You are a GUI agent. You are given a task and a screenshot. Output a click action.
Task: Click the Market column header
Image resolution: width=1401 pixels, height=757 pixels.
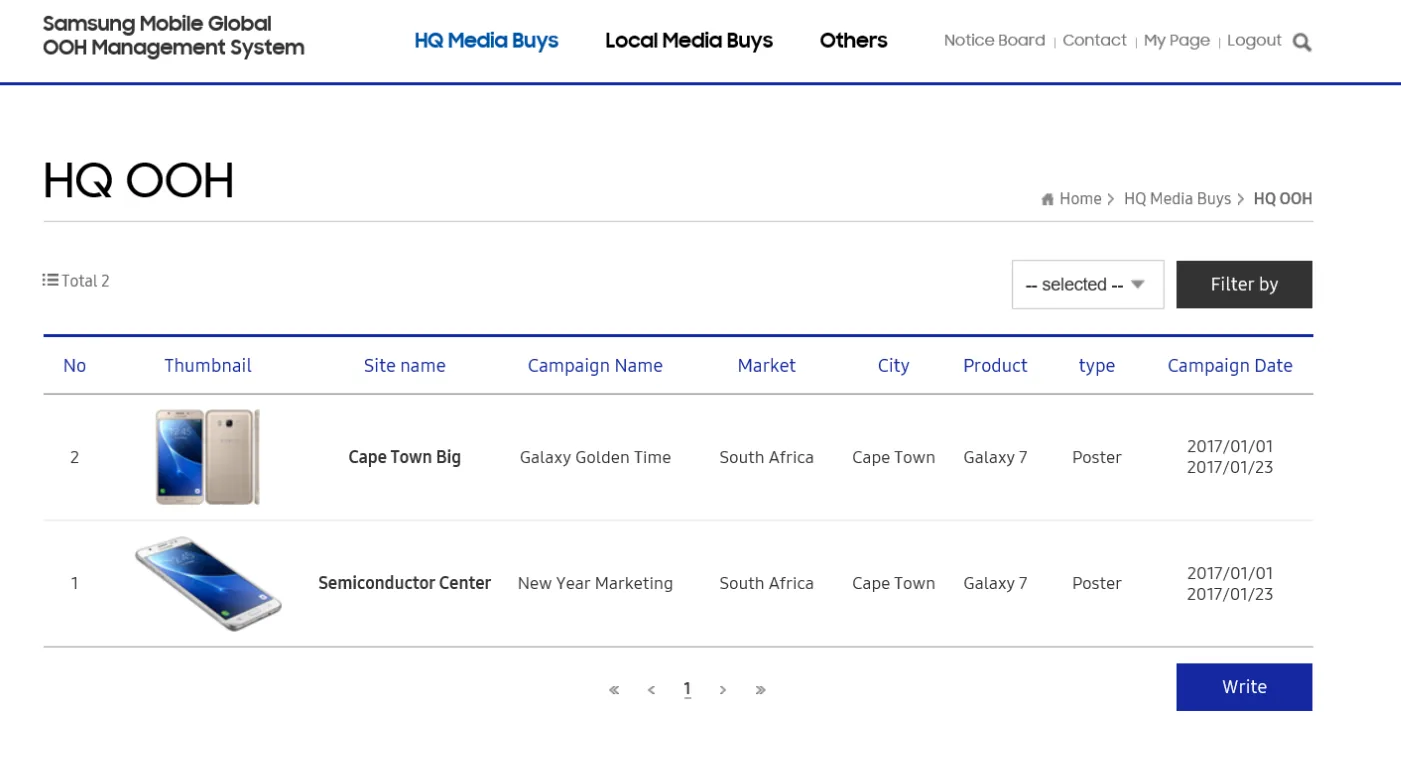(766, 366)
